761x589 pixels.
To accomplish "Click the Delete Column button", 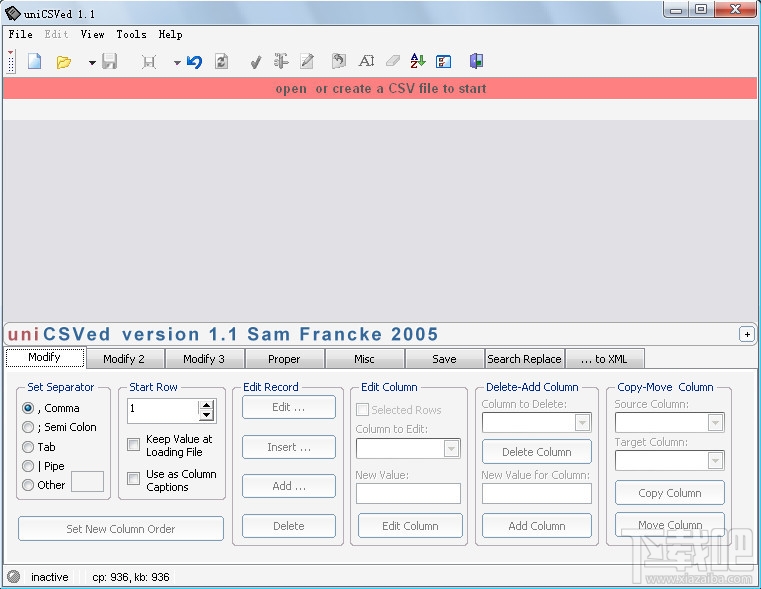I will click(x=537, y=452).
